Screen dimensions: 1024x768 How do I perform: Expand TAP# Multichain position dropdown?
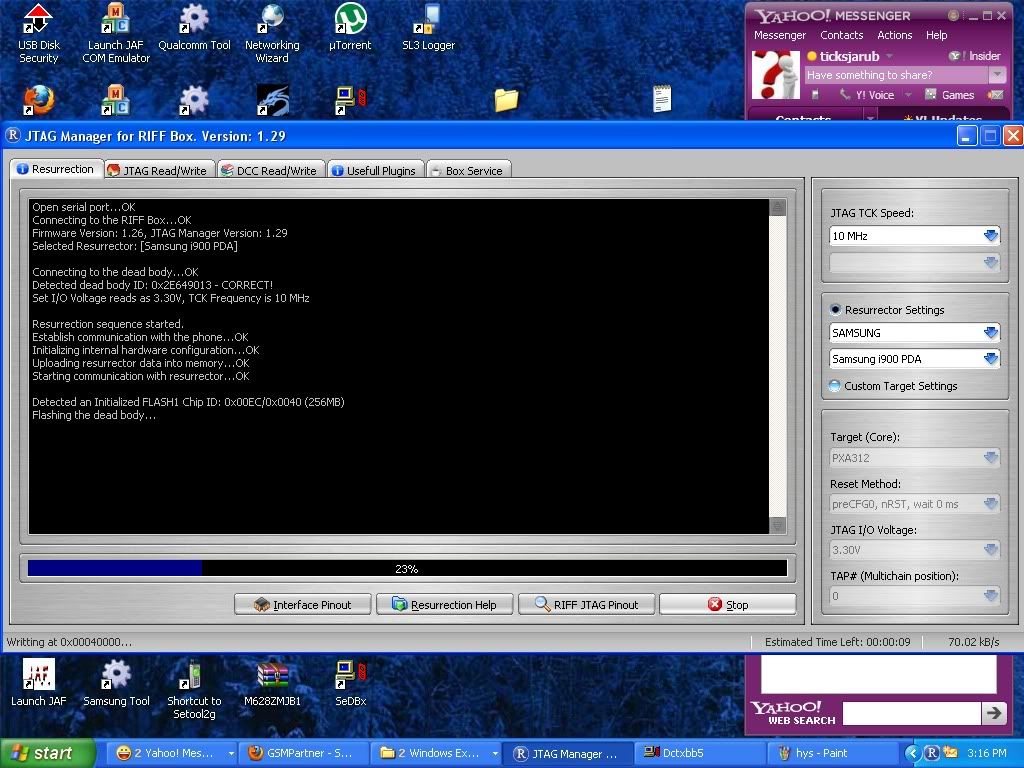coord(991,596)
